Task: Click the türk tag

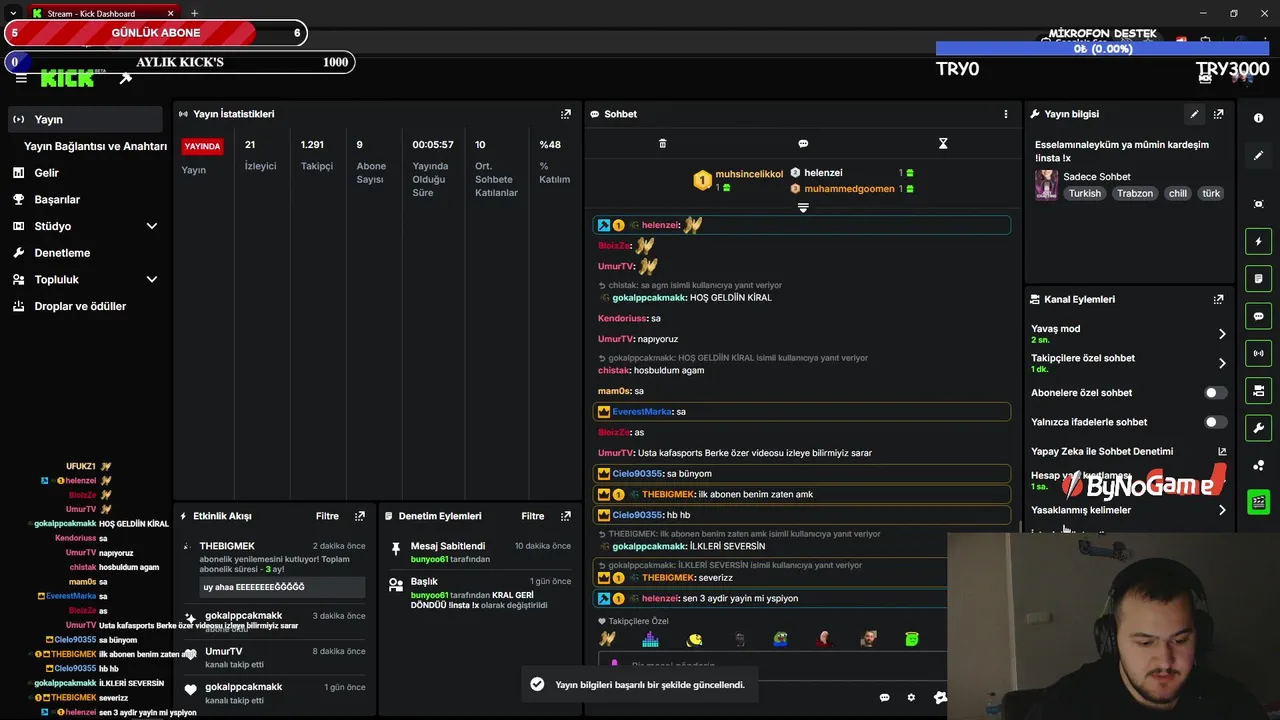Action: tap(1211, 194)
